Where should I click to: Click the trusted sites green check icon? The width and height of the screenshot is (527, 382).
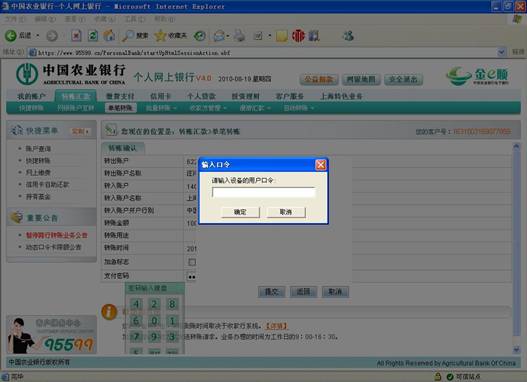pyautogui.click(x=450, y=377)
